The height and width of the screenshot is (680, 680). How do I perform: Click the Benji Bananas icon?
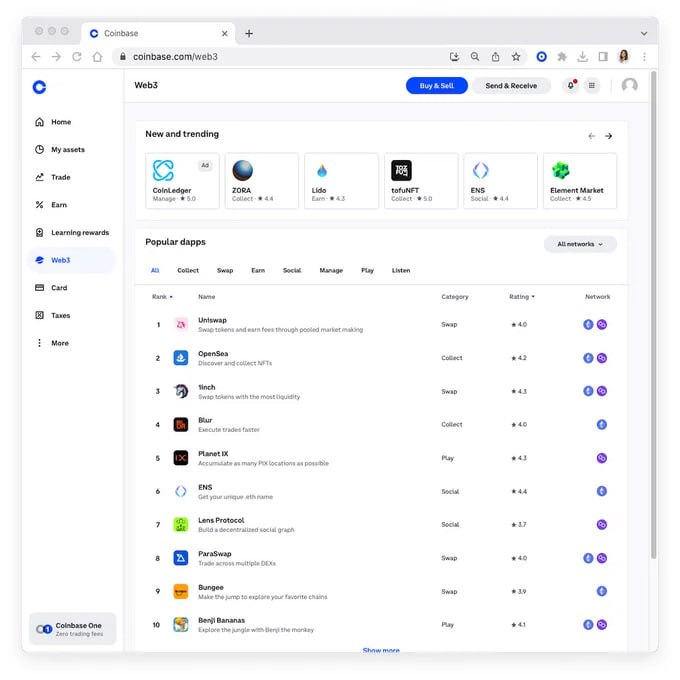click(x=181, y=625)
